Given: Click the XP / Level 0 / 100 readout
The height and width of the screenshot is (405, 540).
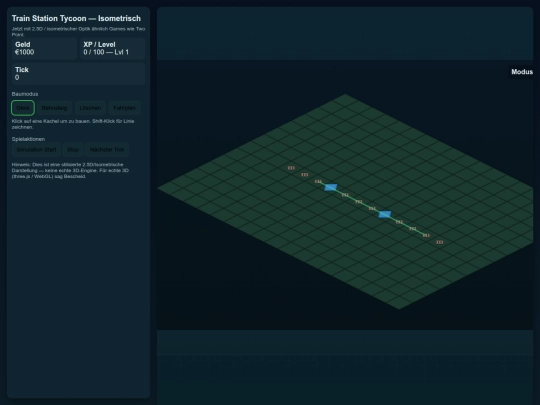Looking at the screenshot, I should point(106,52).
